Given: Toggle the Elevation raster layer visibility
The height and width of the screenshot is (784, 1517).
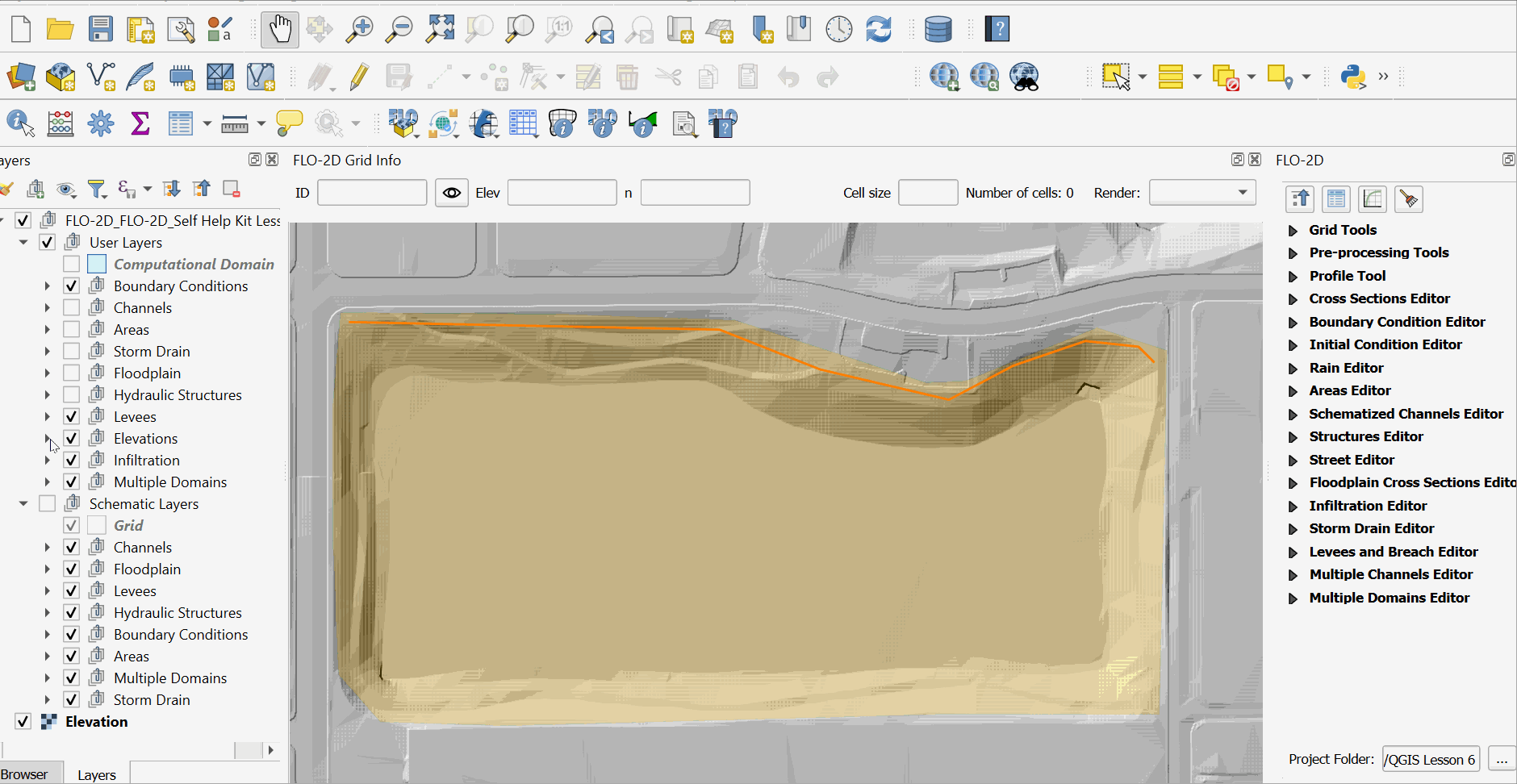Looking at the screenshot, I should click(x=23, y=722).
